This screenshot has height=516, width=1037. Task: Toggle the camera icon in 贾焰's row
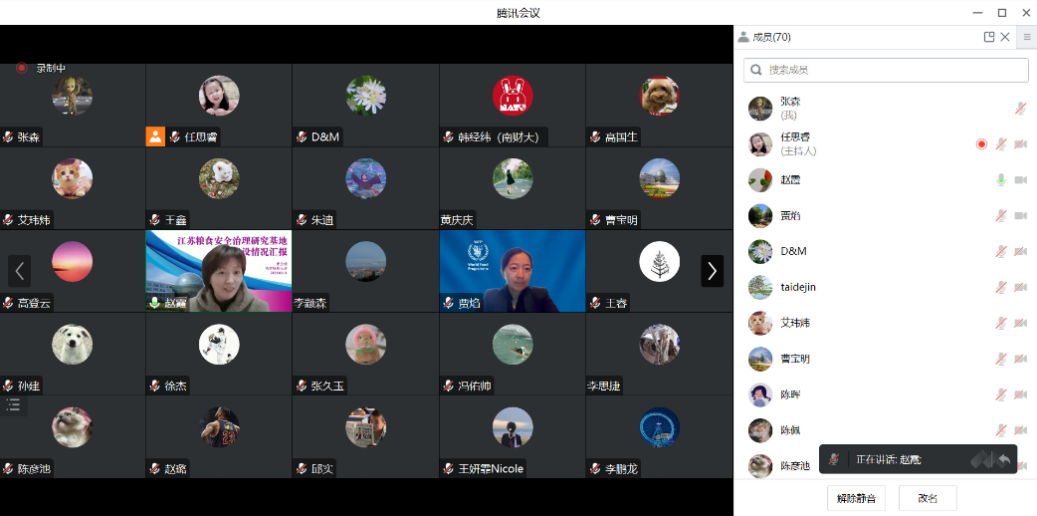coord(1020,216)
